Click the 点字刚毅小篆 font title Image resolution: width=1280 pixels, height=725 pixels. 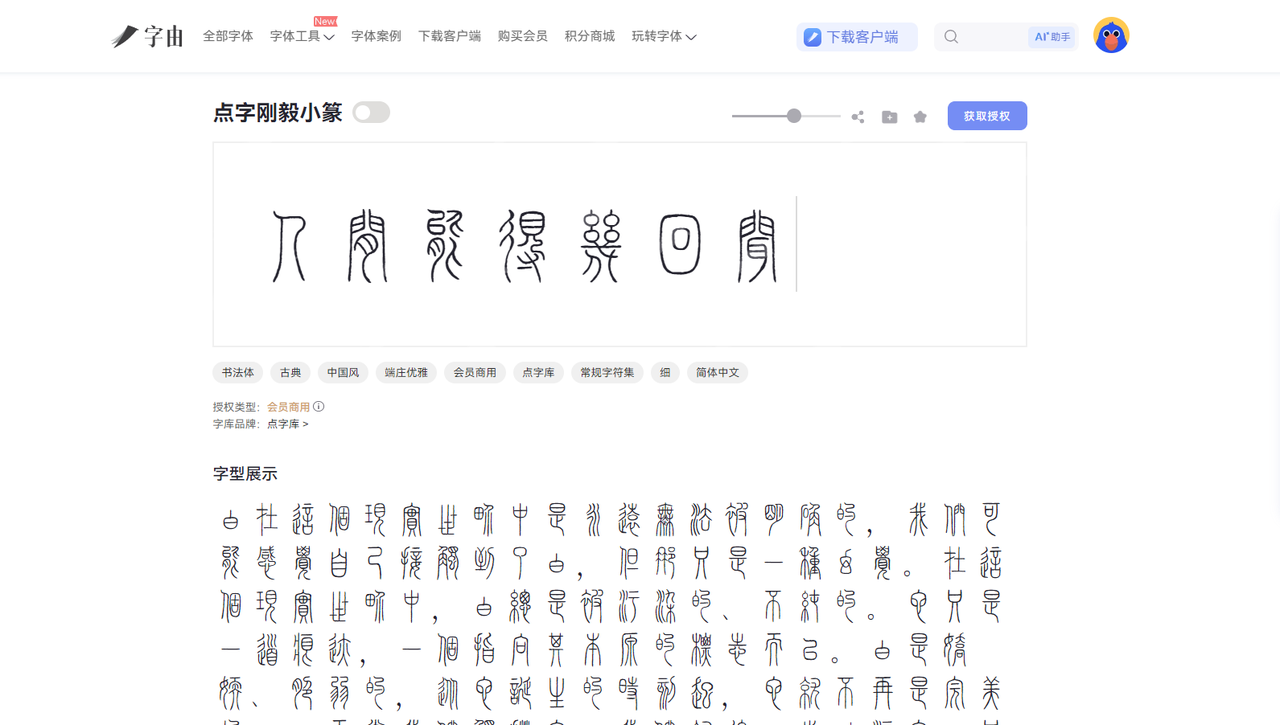click(278, 113)
